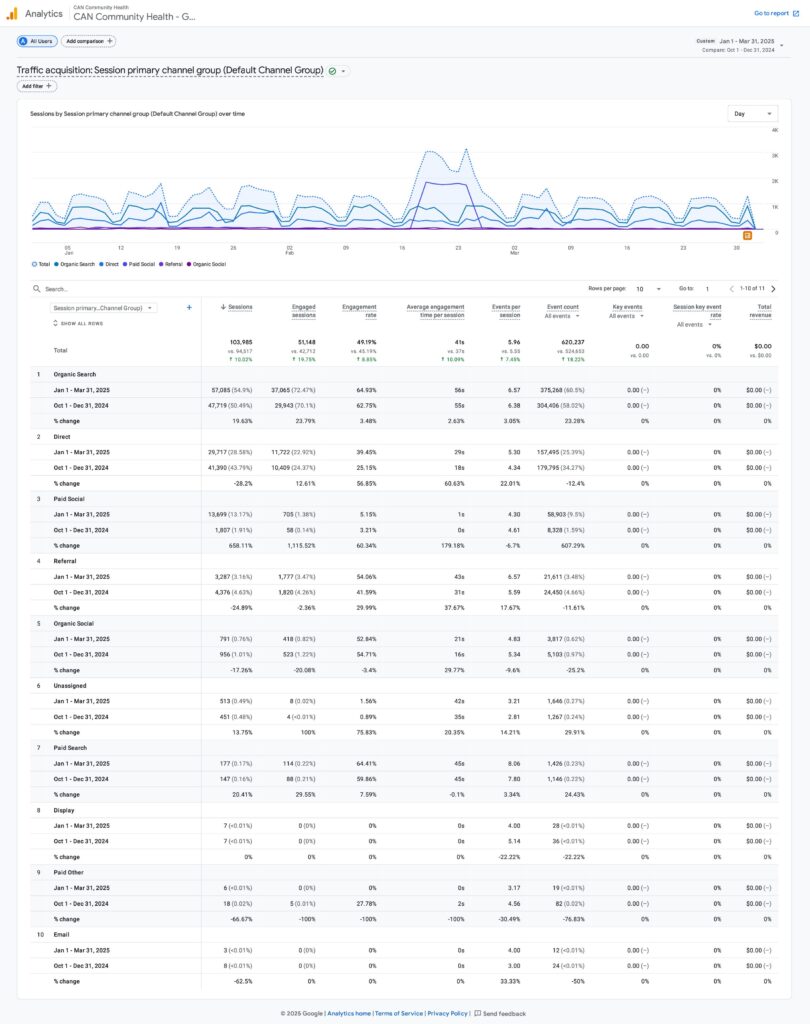Click Show All Rows expander

pos(76,323)
